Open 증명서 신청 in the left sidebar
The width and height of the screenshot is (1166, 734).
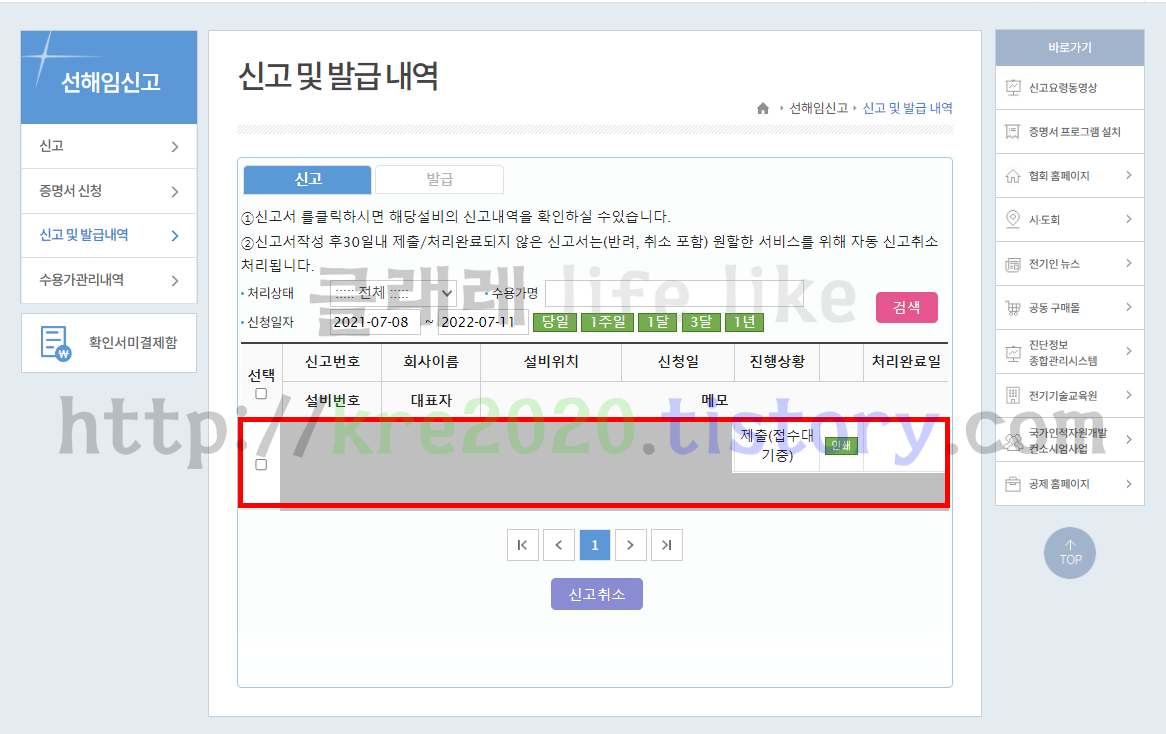pyautogui.click(x=109, y=191)
